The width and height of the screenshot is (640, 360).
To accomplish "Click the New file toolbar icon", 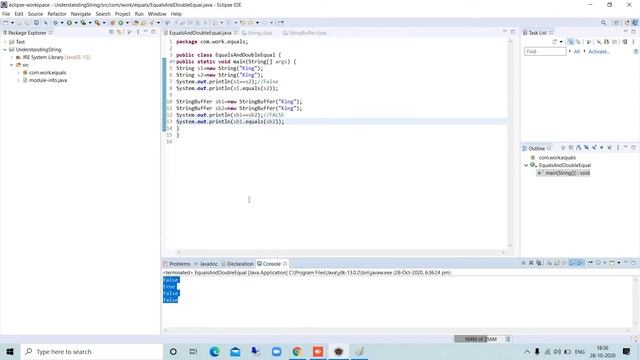I will [x=6, y=23].
